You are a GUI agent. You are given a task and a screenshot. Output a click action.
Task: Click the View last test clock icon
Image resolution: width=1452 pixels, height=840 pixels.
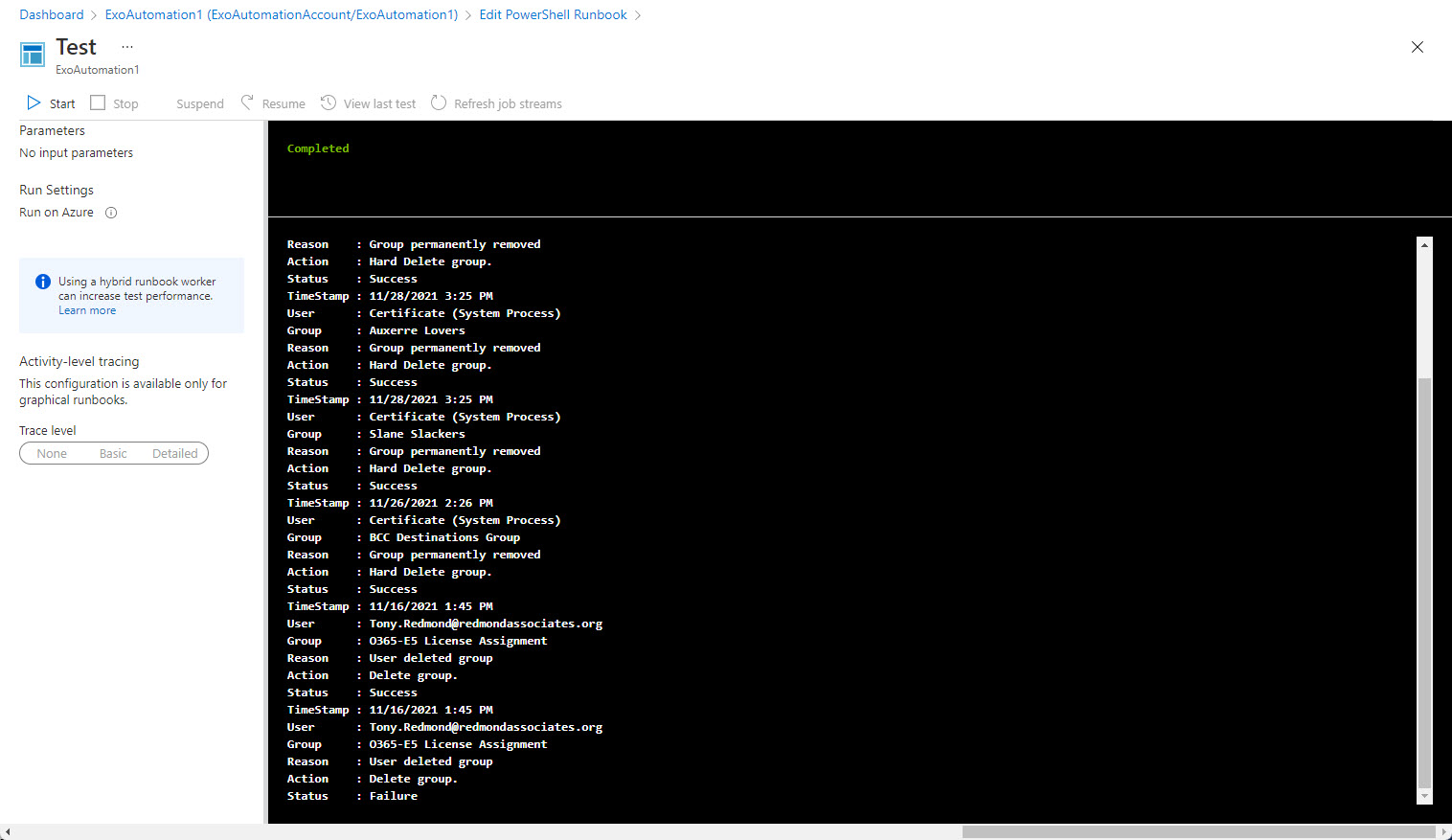click(x=329, y=102)
